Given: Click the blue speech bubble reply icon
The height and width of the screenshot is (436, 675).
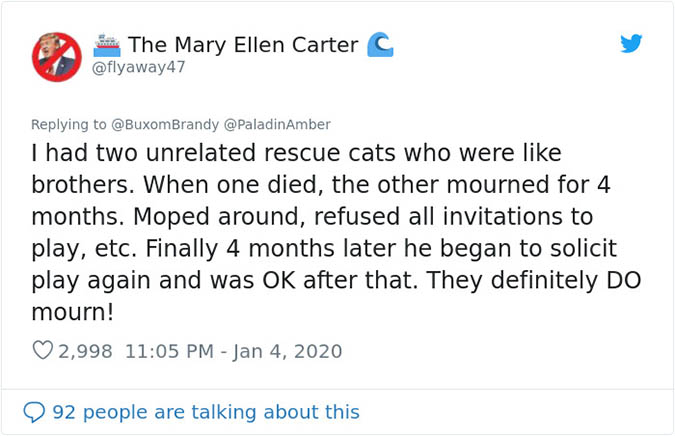Looking at the screenshot, I should pos(35,411).
